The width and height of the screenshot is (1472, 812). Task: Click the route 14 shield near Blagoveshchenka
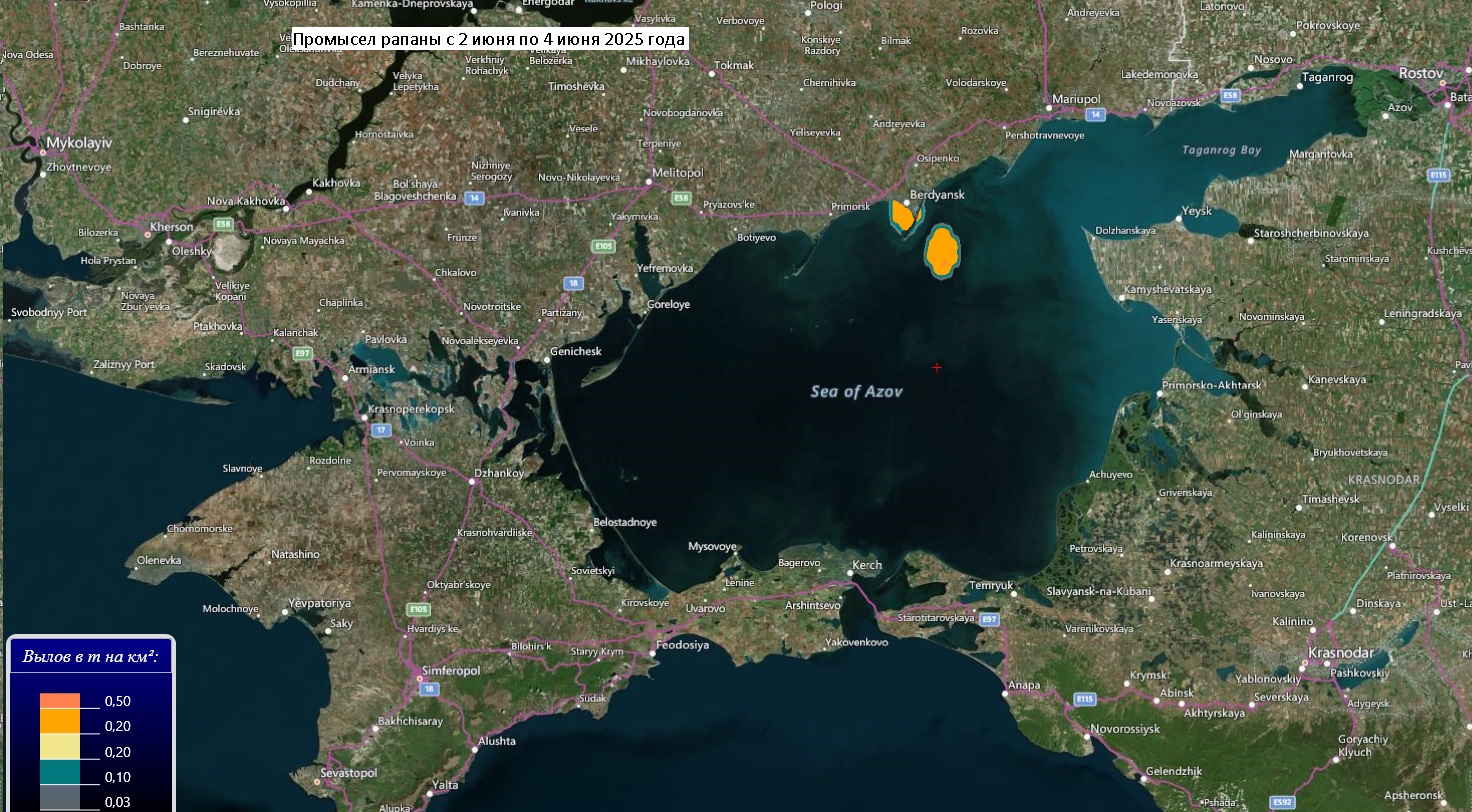coord(474,197)
